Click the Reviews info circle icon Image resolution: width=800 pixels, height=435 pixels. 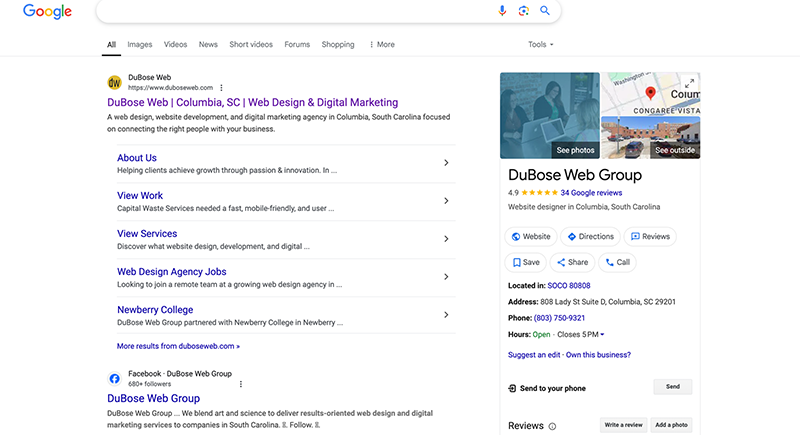point(552,426)
